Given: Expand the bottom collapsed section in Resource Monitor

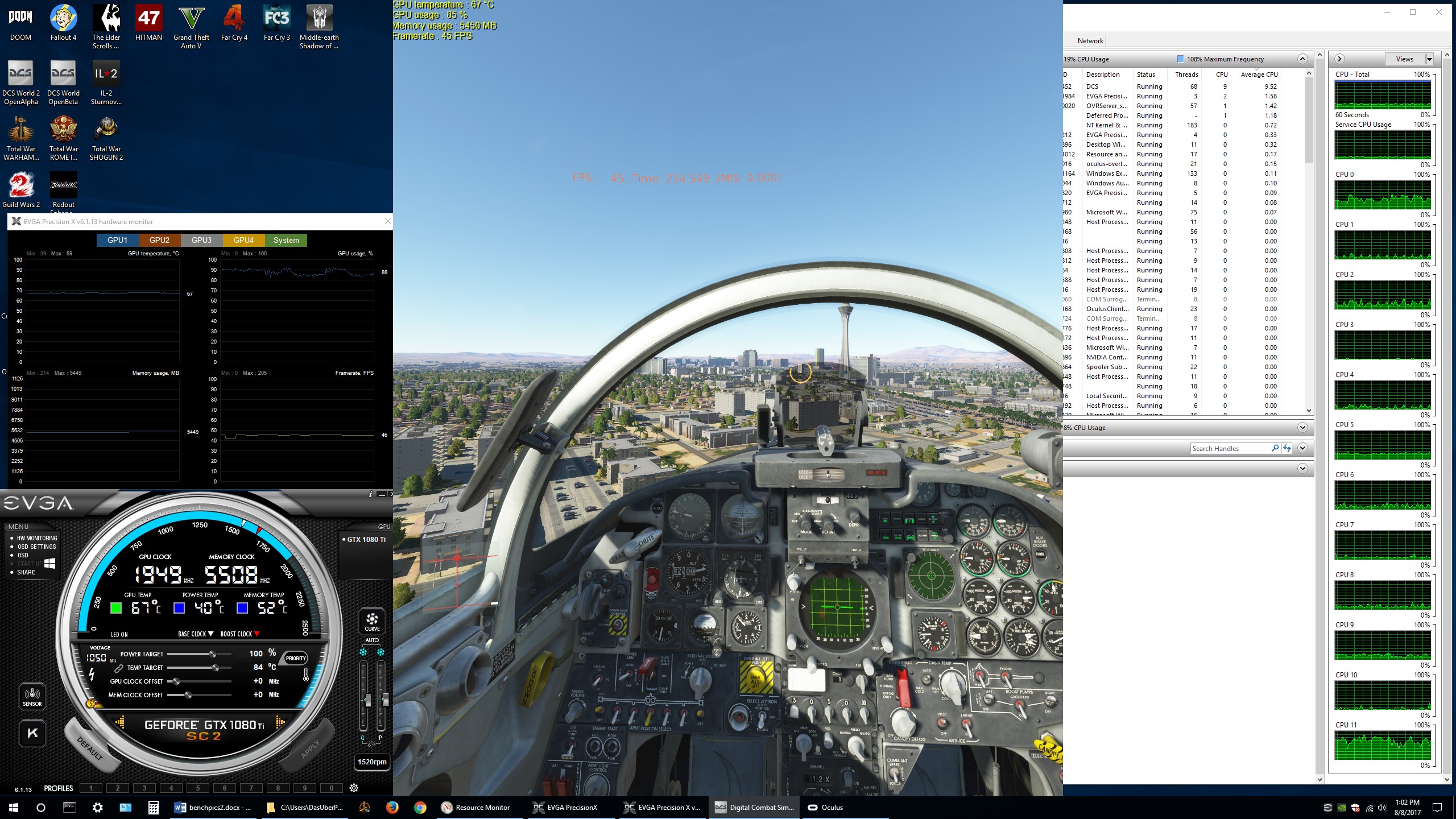Looking at the screenshot, I should (x=1302, y=469).
